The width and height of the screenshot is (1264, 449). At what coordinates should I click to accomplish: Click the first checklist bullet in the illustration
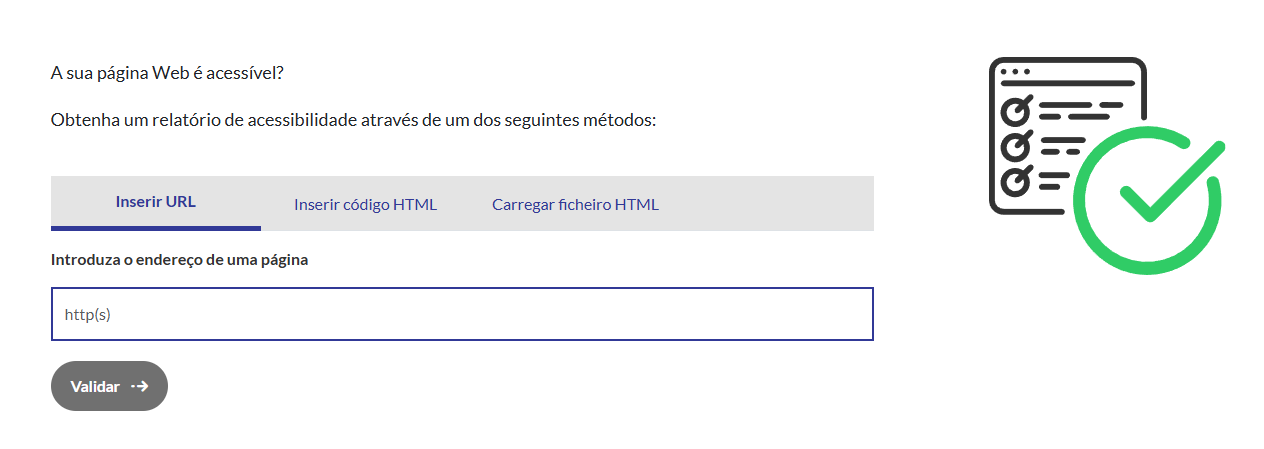1015,106
